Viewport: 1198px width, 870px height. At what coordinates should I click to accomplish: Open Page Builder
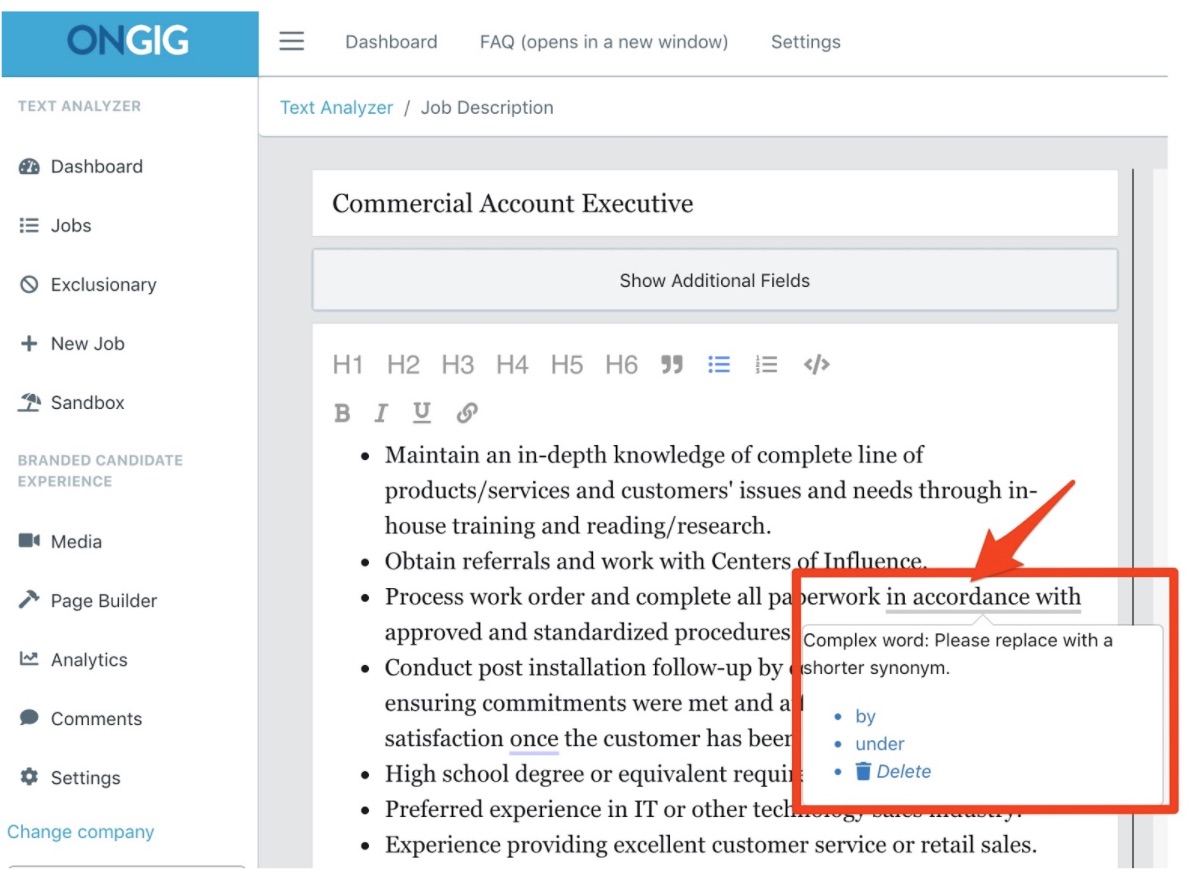103,600
